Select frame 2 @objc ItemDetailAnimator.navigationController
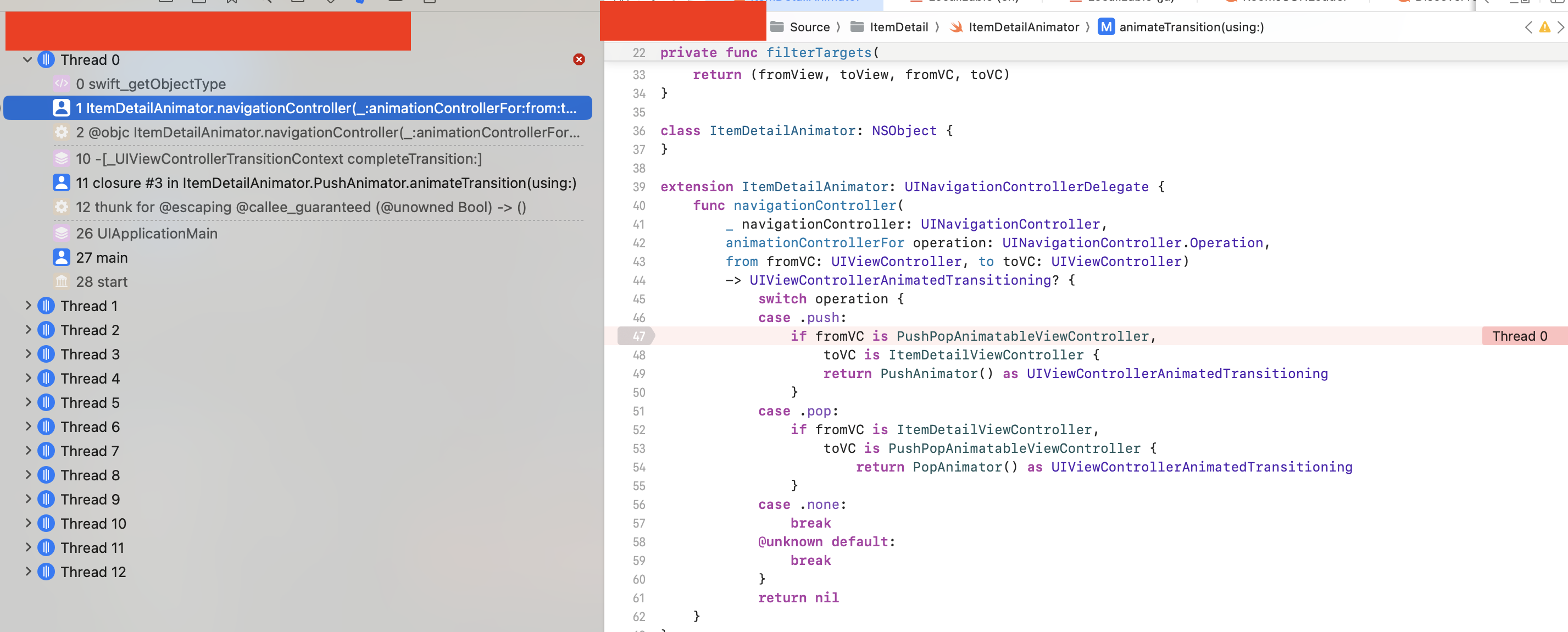Screen dimensions: 1568x632 (297, 132)
